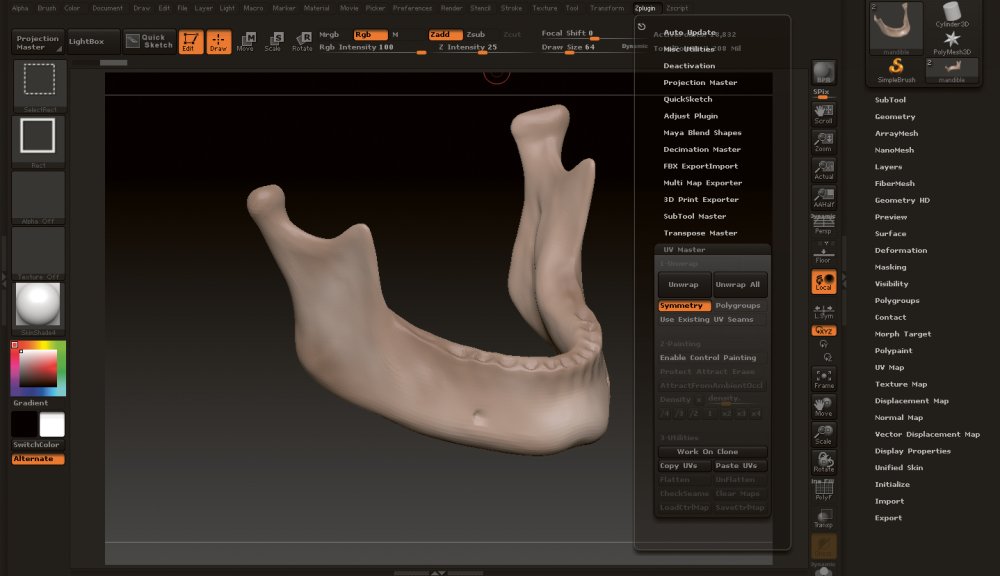Image resolution: width=1000 pixels, height=576 pixels.
Task: Toggle Local transformations button
Action: [x=823, y=282]
